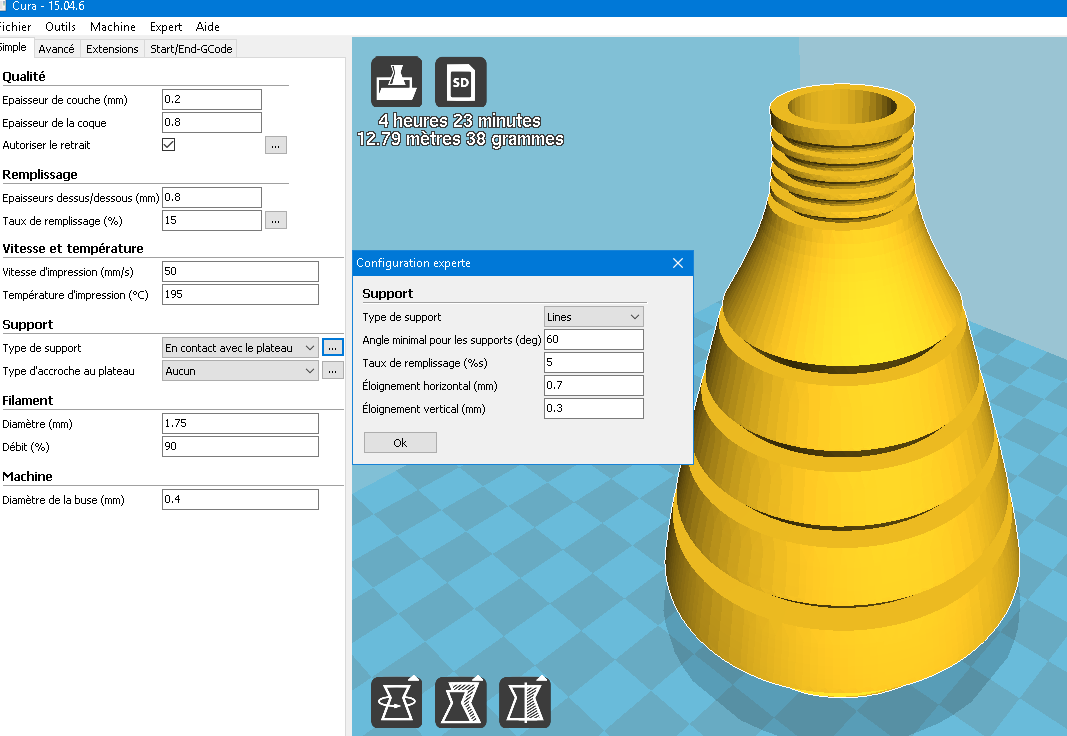Expand the Type de support dropdown in main panel
The height and width of the screenshot is (736, 1067).
pyautogui.click(x=240, y=348)
